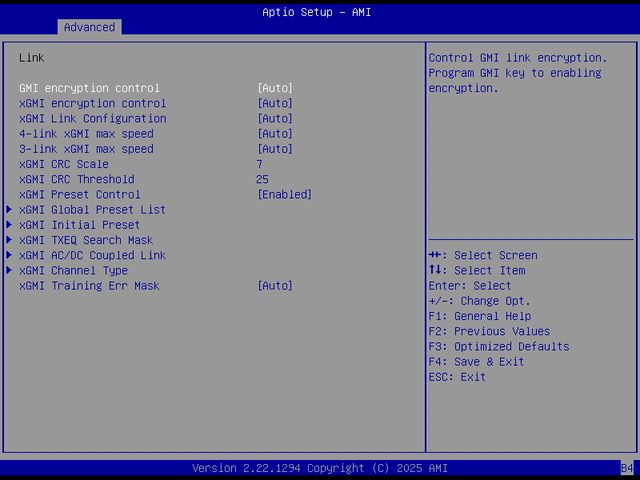Click the arrow beside xGMI Global Preset List
The height and width of the screenshot is (480, 640).
(9, 210)
